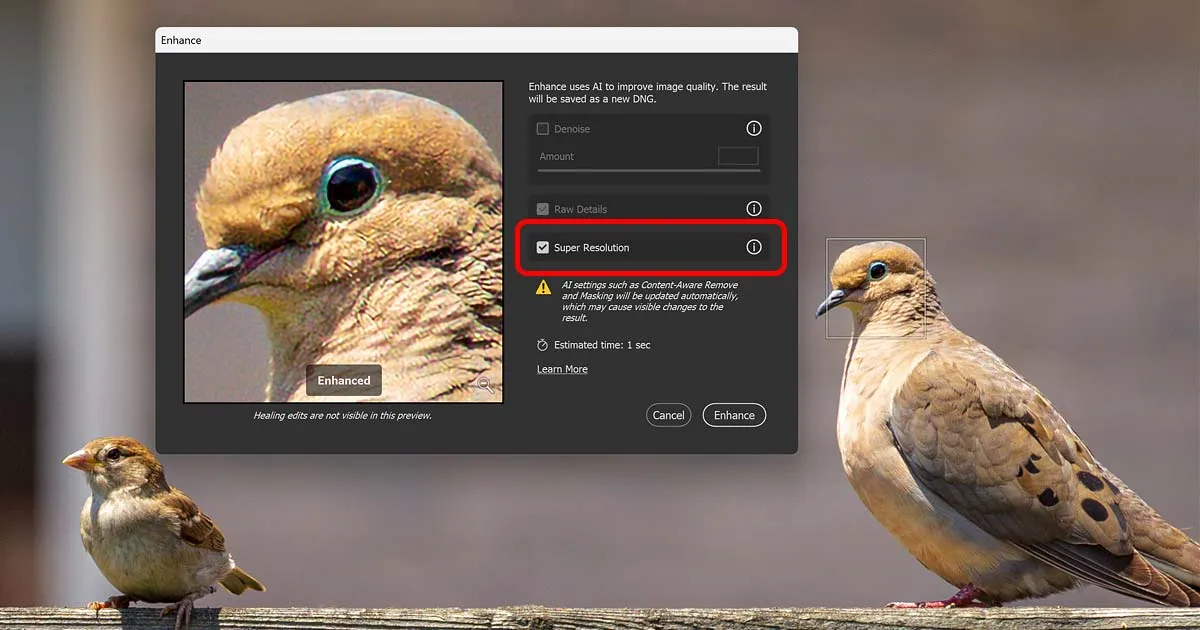The image size is (1200, 630).
Task: Disable the Super Resolution checkbox
Action: (543, 247)
